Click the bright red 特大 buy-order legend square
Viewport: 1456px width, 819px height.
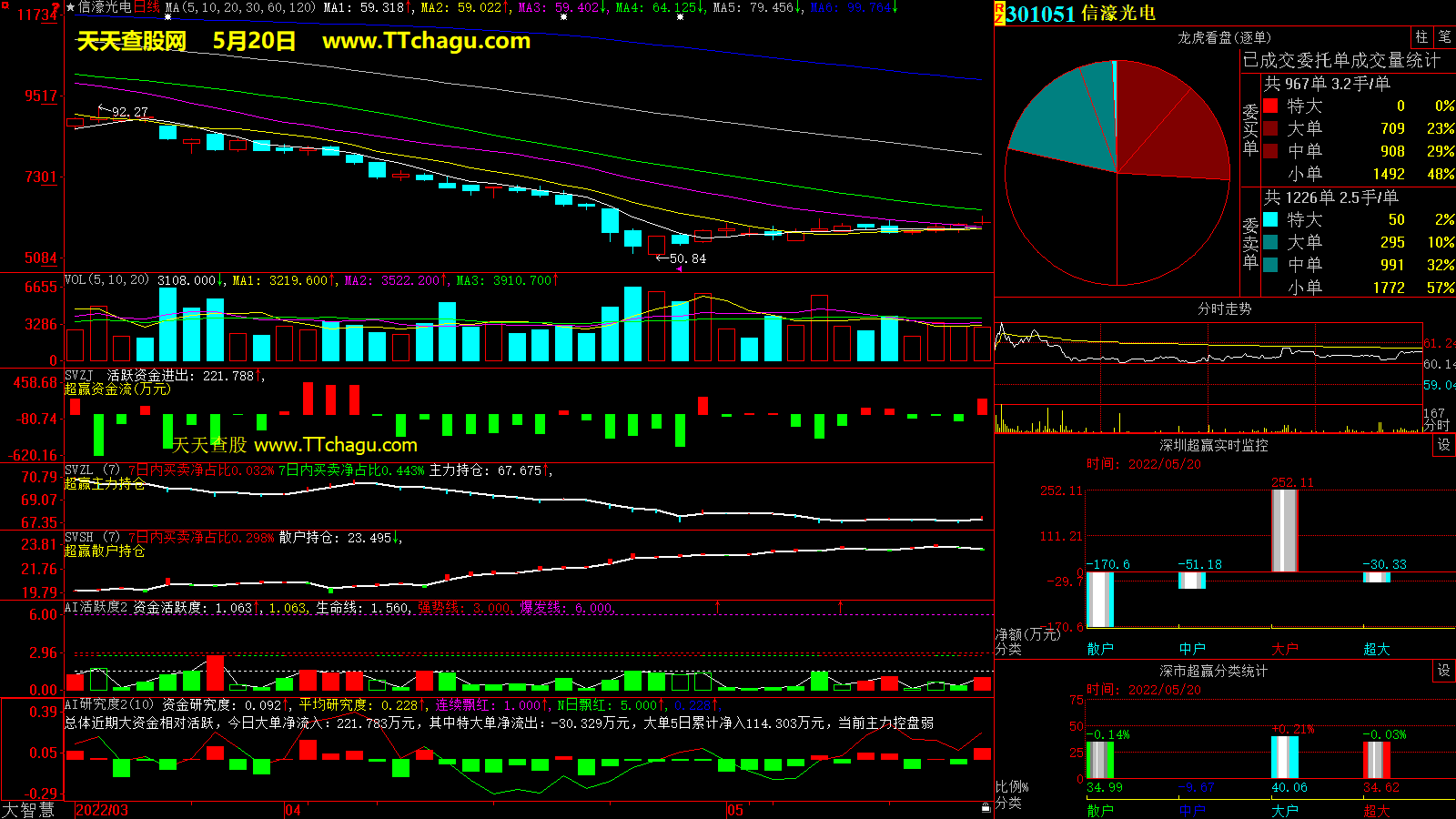1270,106
